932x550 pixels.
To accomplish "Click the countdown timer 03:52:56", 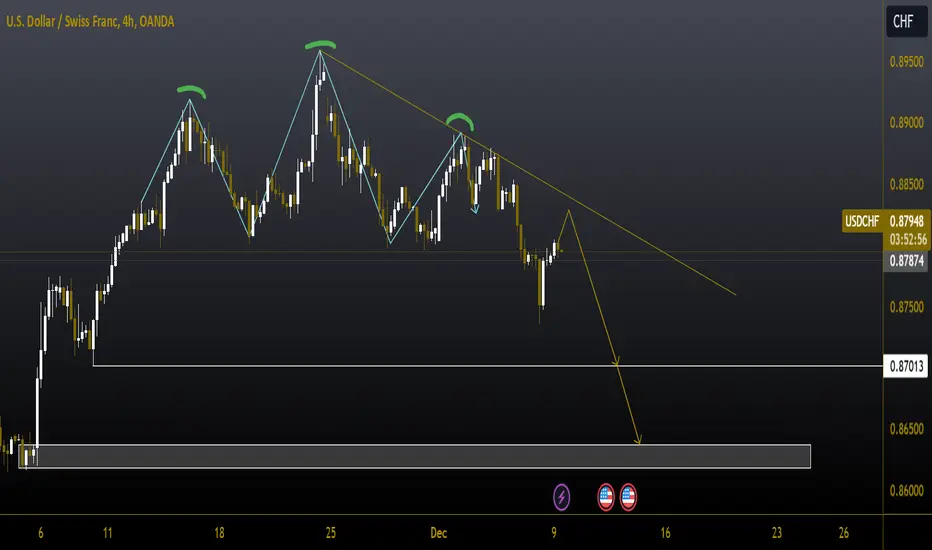I will pyautogui.click(x=908, y=240).
